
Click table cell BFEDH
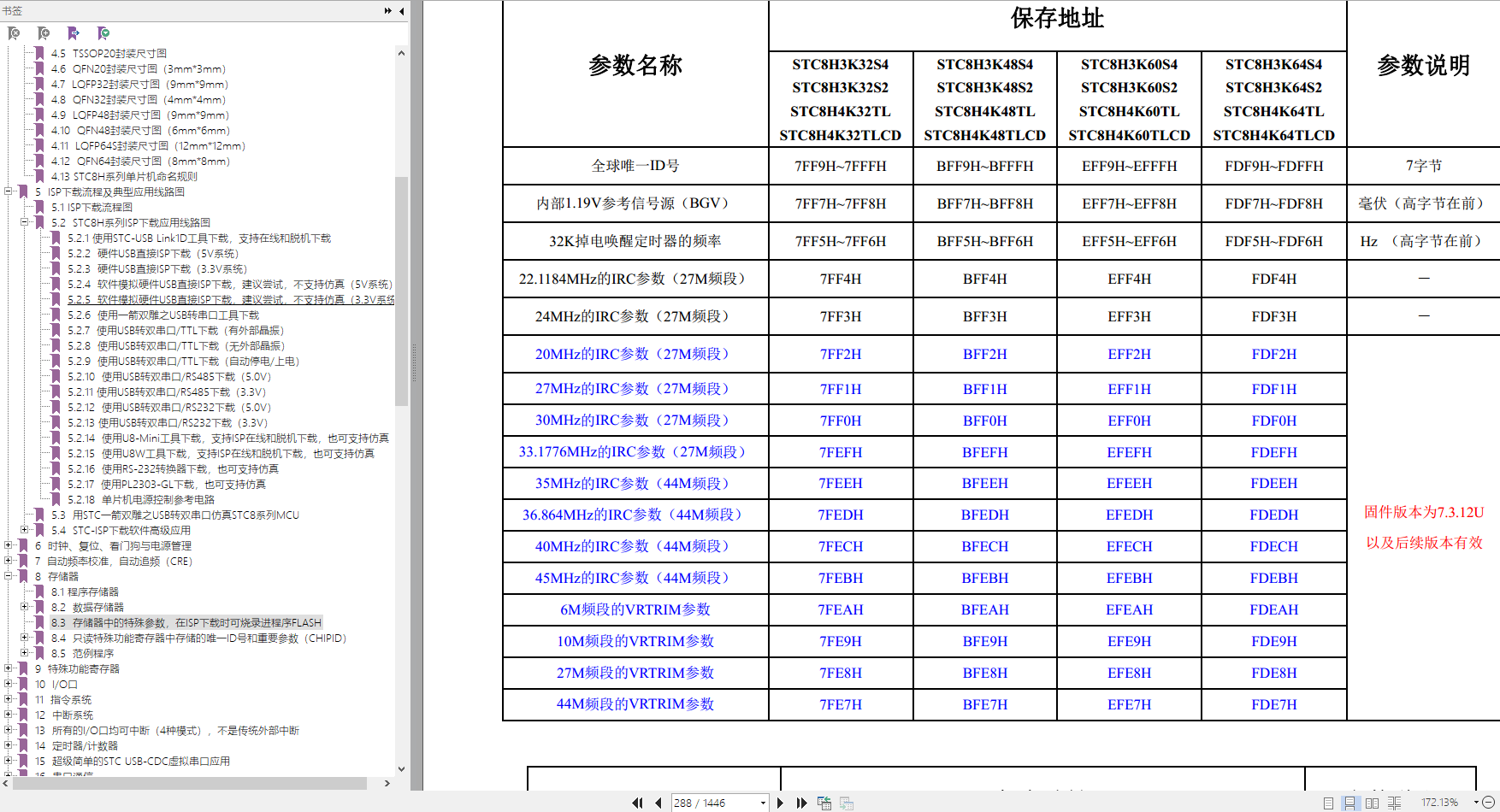[985, 515]
